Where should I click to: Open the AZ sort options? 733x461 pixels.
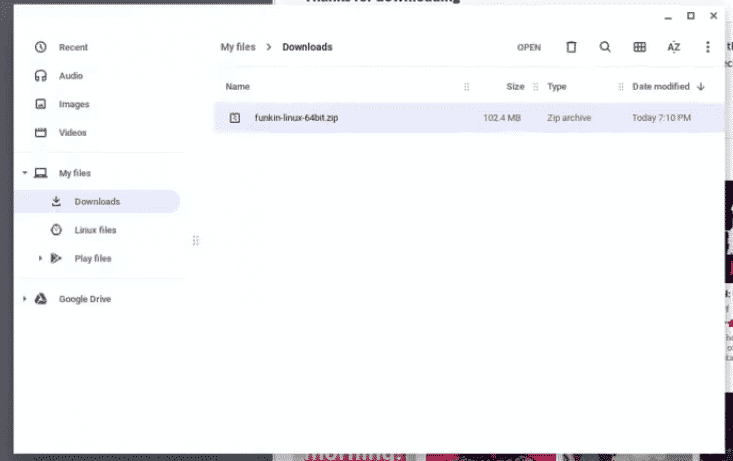coord(673,47)
